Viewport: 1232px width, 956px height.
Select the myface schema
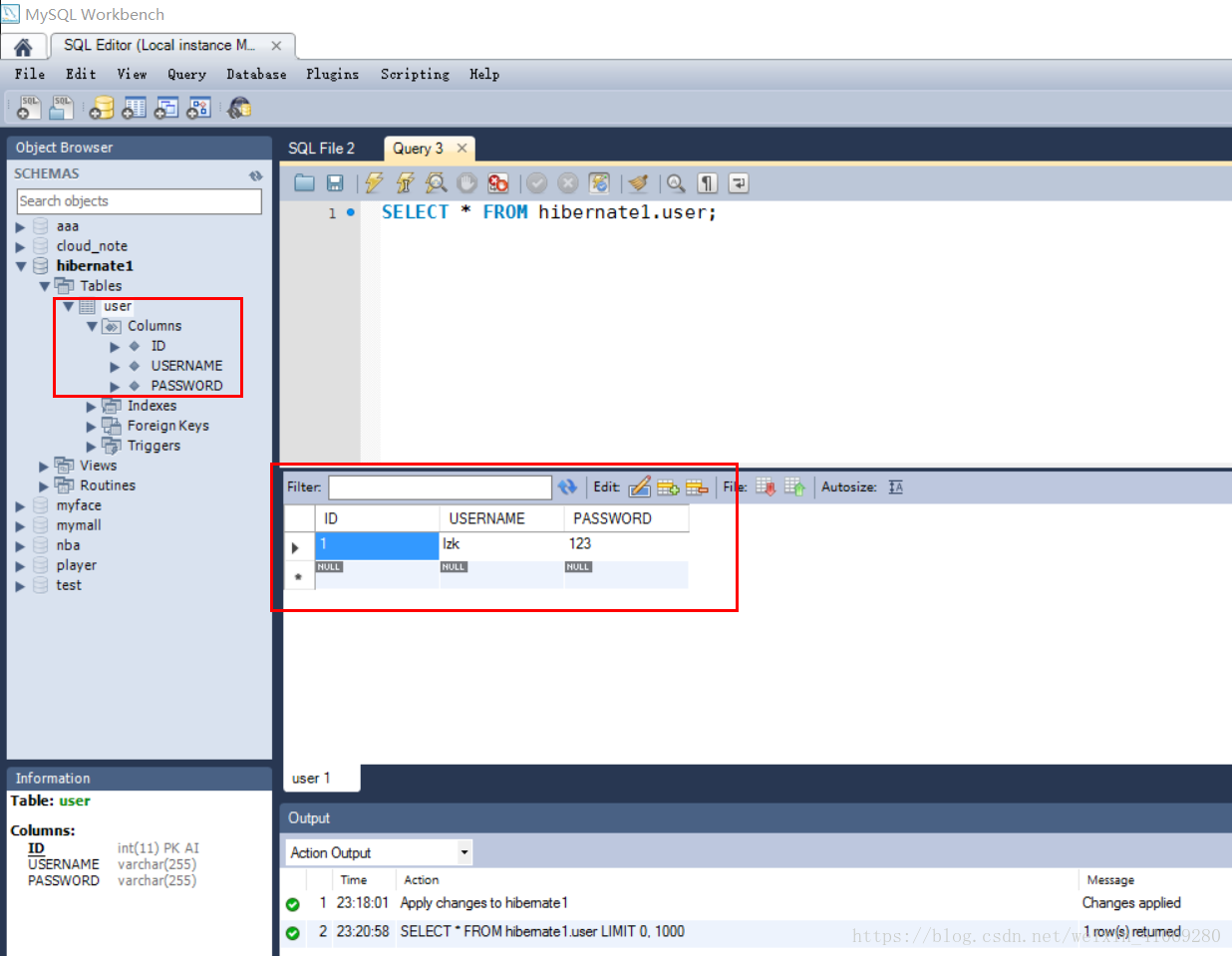pyautogui.click(x=79, y=505)
